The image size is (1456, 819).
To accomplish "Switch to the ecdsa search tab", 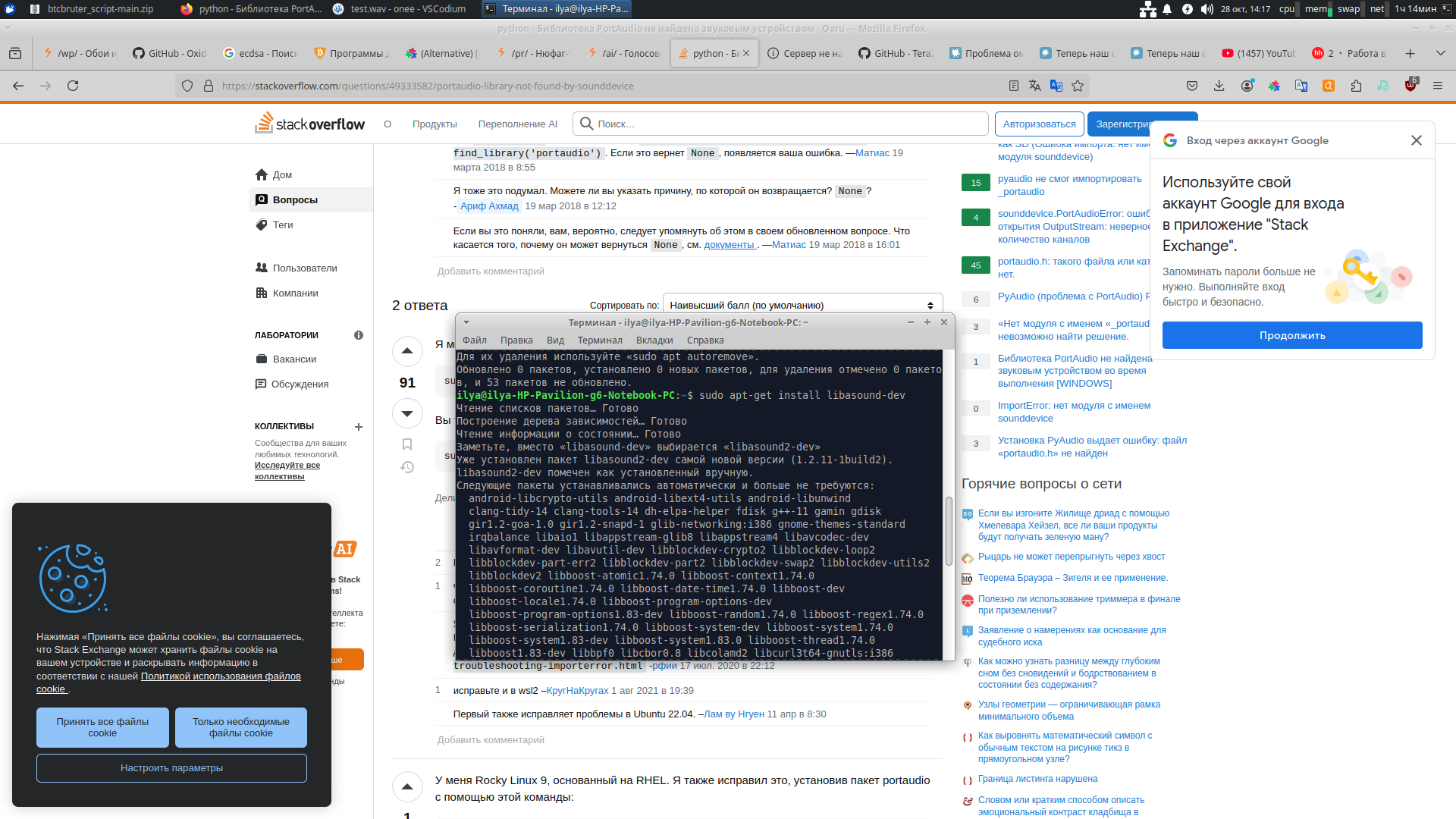I will [261, 53].
